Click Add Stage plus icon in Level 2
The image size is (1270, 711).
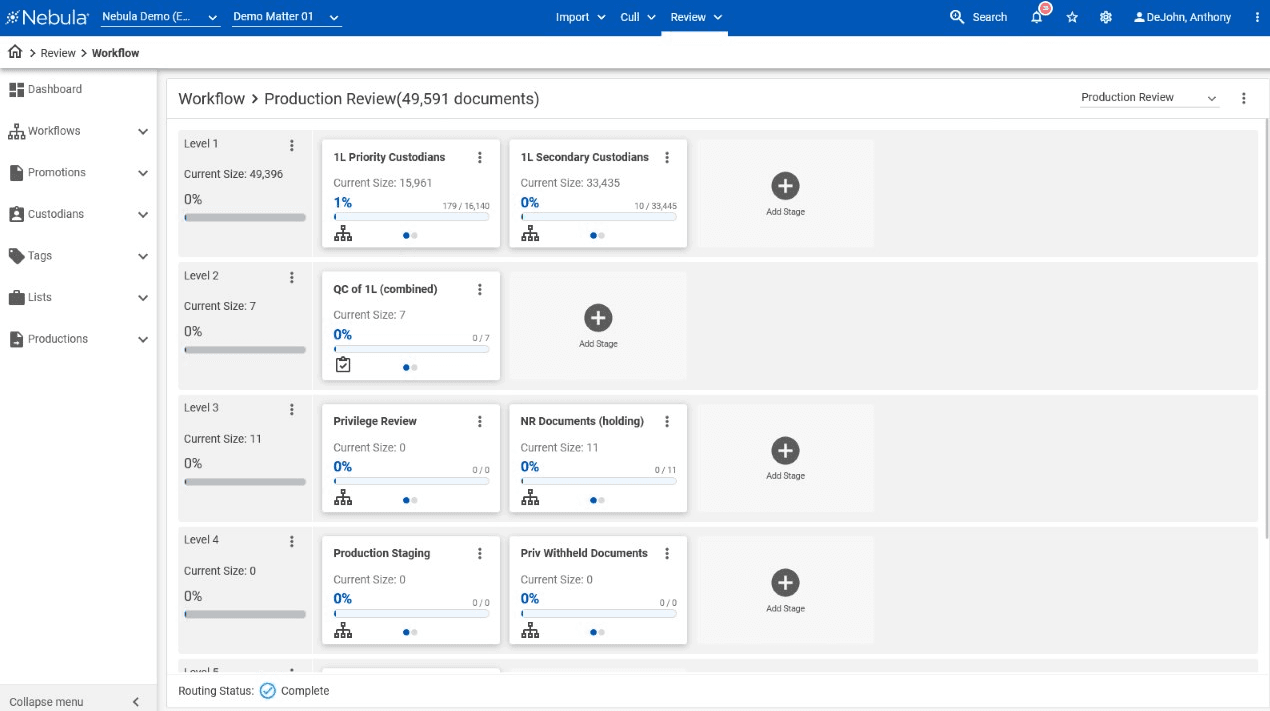pyautogui.click(x=598, y=318)
